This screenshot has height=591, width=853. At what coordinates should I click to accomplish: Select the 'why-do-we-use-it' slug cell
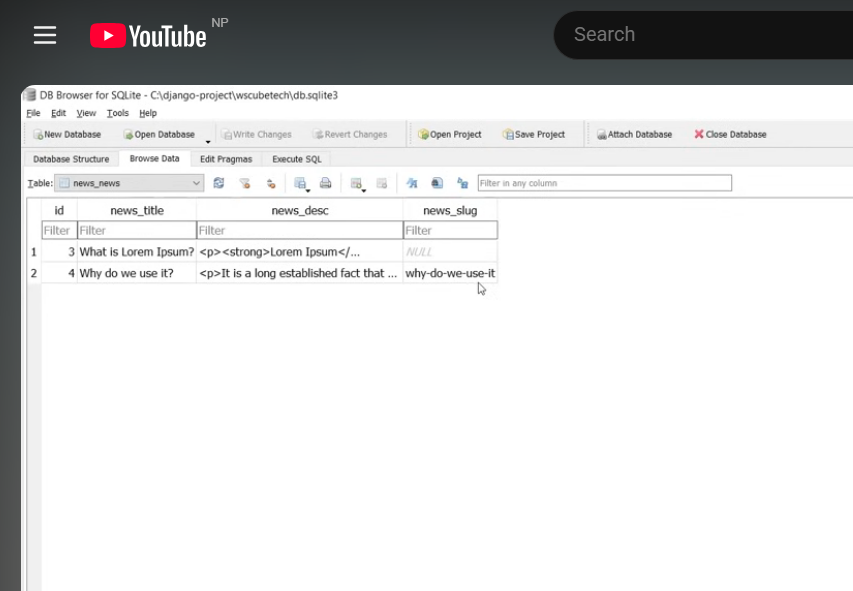450,273
